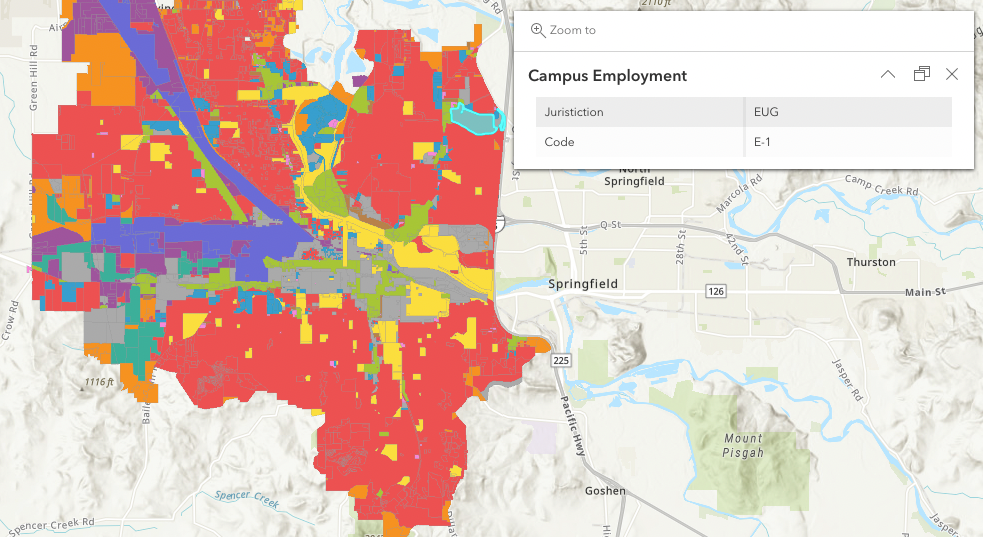Viewport: 983px width, 537px height.
Task: Click the Mount Pisgah map label
Action: (x=743, y=446)
